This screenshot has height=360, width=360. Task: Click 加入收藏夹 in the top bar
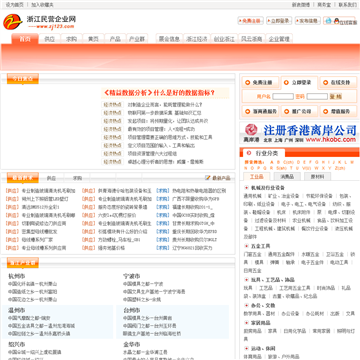point(42,5)
